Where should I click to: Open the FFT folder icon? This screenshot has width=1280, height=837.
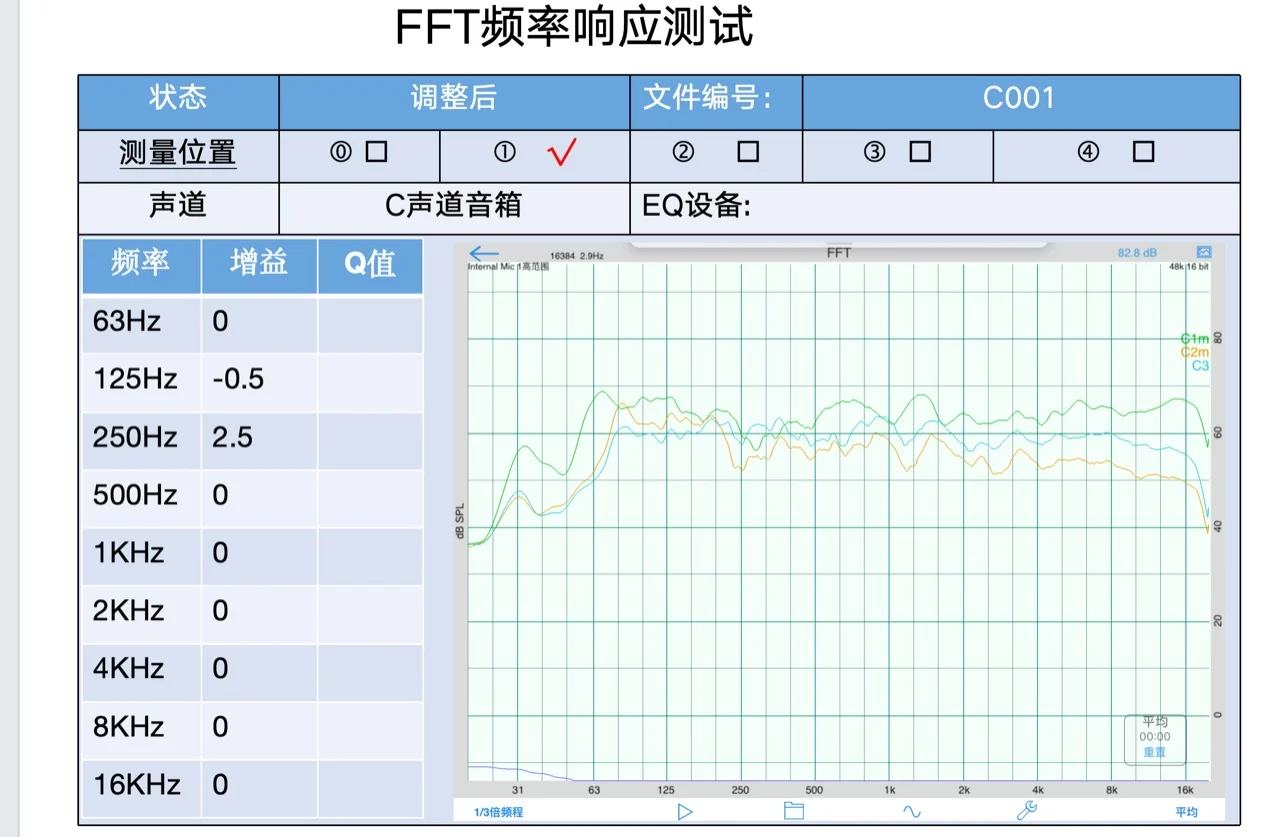(x=794, y=811)
